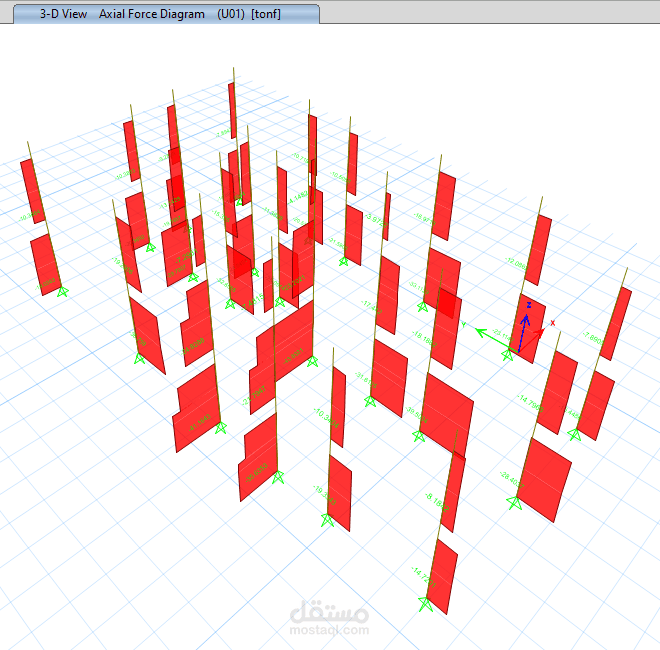This screenshot has height=650, width=660.
Task: Select the -24.8288 force value
Action: point(193,346)
